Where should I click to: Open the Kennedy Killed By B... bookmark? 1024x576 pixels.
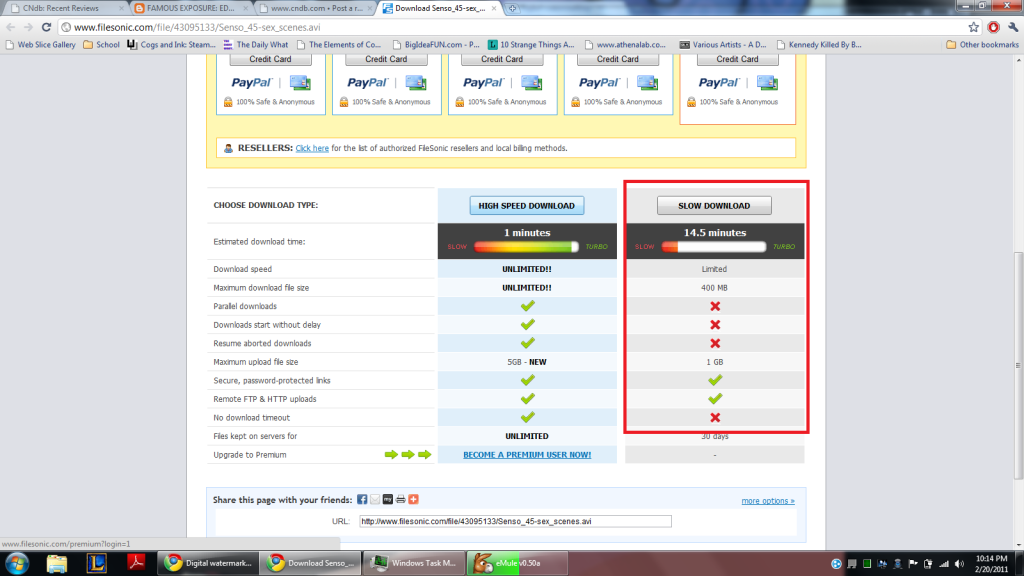819,45
